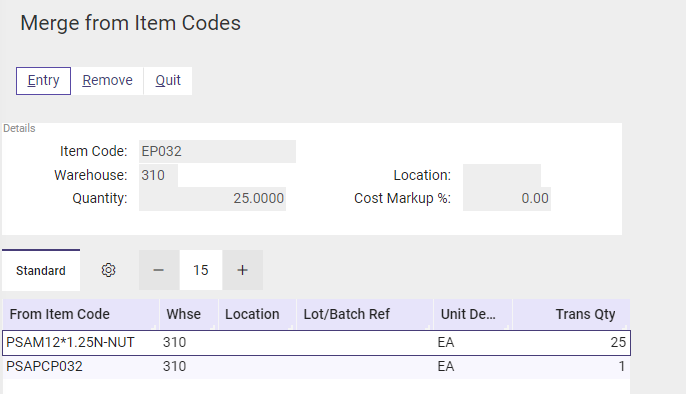This screenshot has width=686, height=394.
Task: Select row PSAPCP032
Action: pos(316,366)
